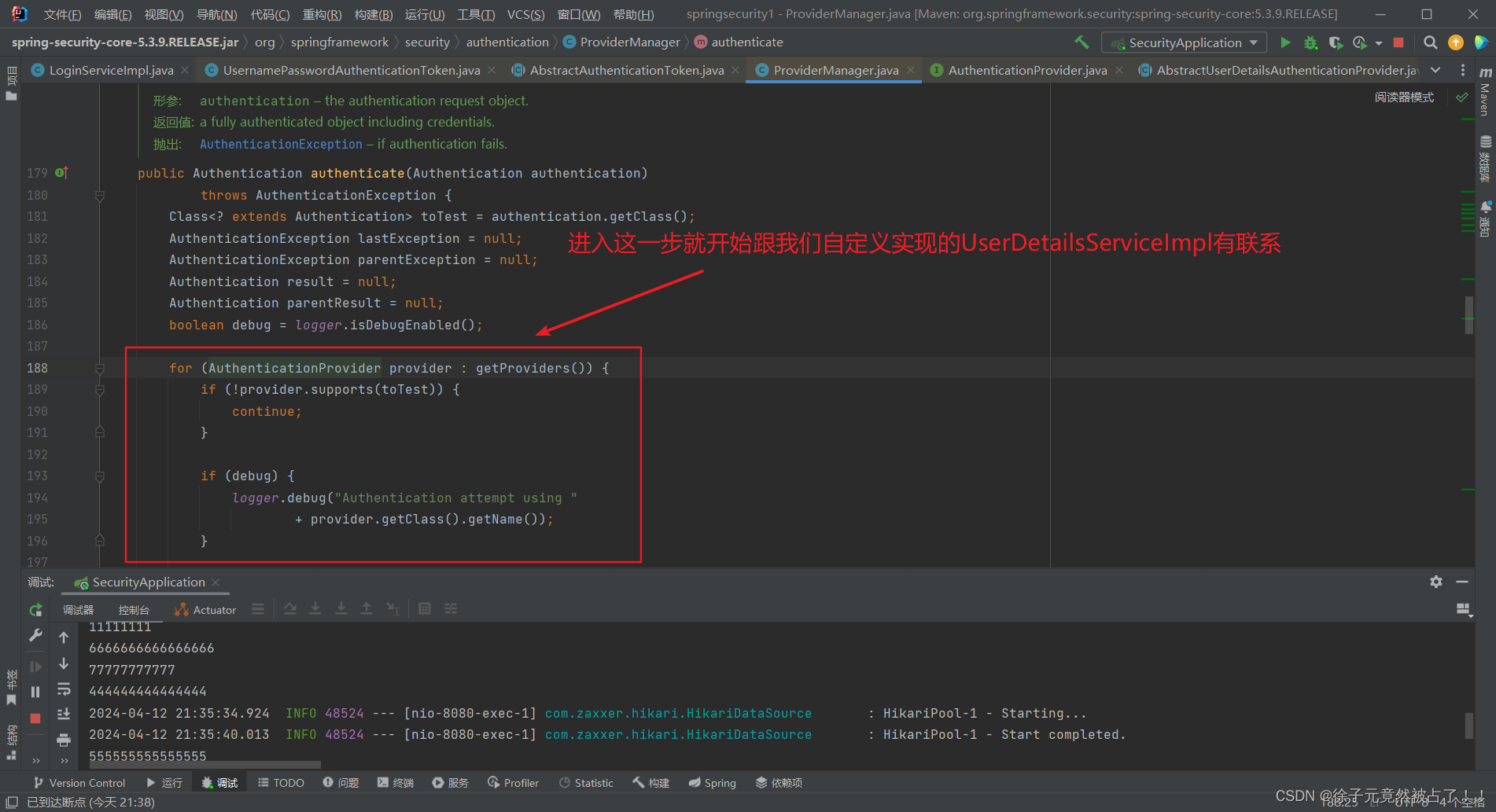Expand more console actions chevrons
The width and height of the screenshot is (1496, 812).
64,761
